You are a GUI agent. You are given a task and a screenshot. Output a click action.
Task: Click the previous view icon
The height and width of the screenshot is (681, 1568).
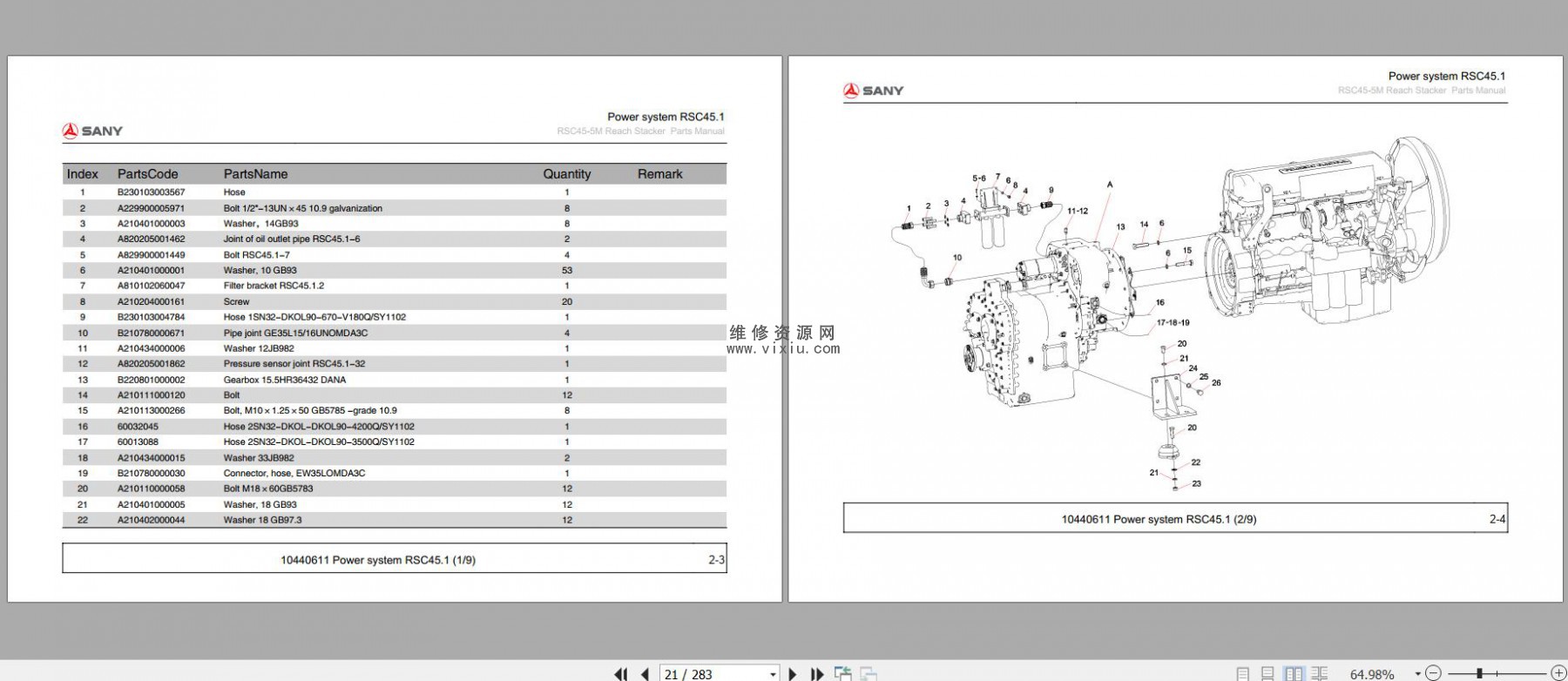tap(843, 673)
